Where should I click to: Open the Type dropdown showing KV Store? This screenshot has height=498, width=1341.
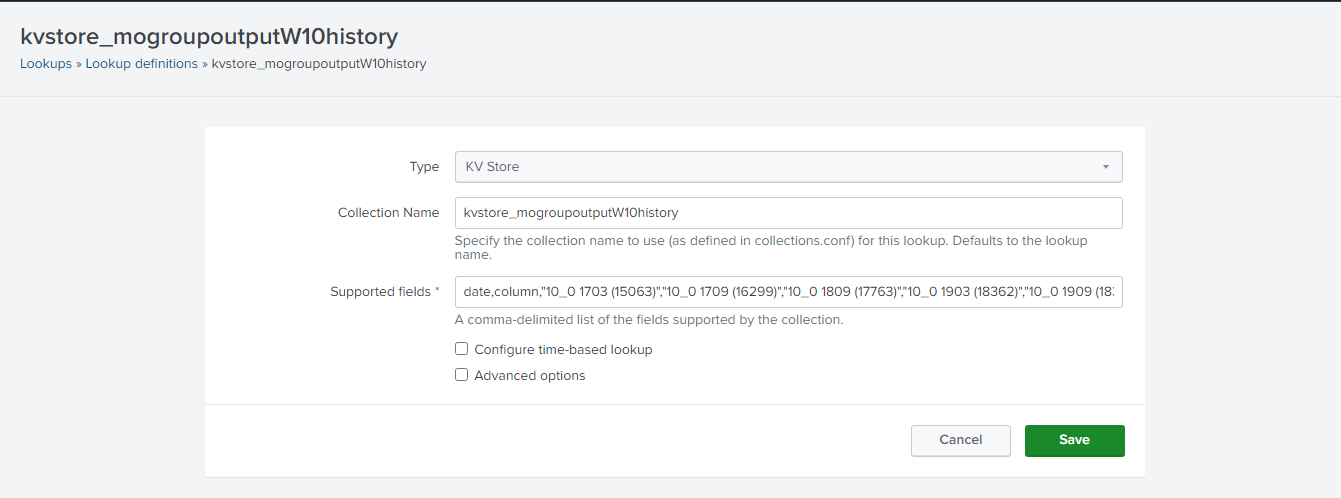[788, 166]
